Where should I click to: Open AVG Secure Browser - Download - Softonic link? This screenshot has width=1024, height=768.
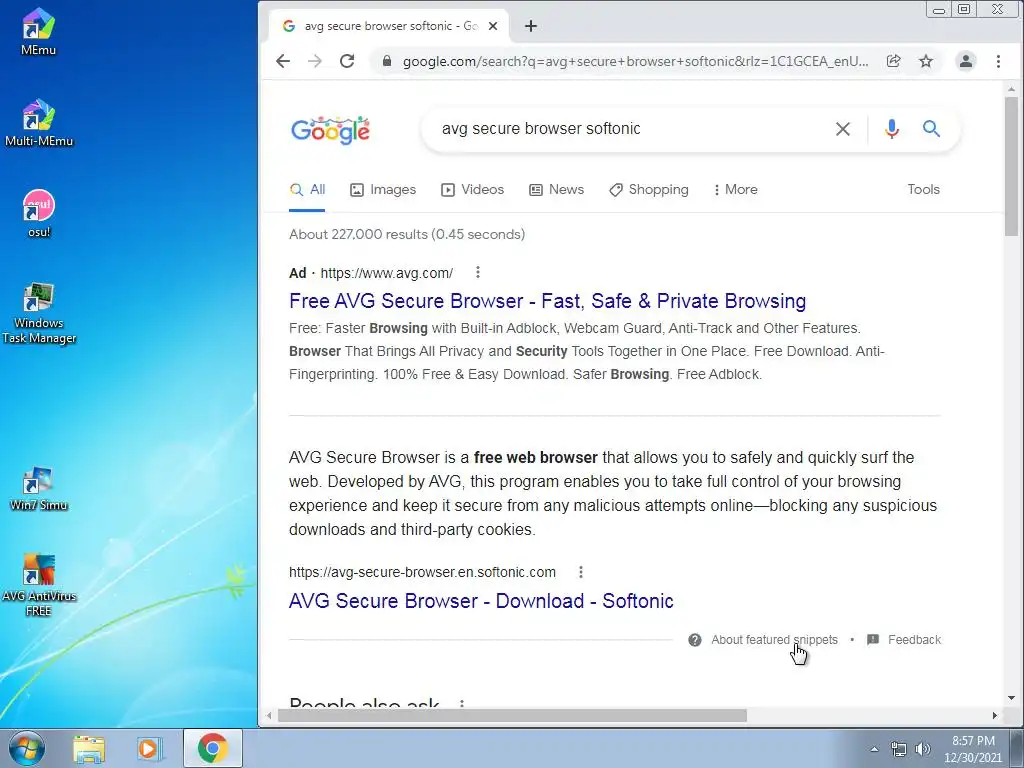click(x=481, y=601)
